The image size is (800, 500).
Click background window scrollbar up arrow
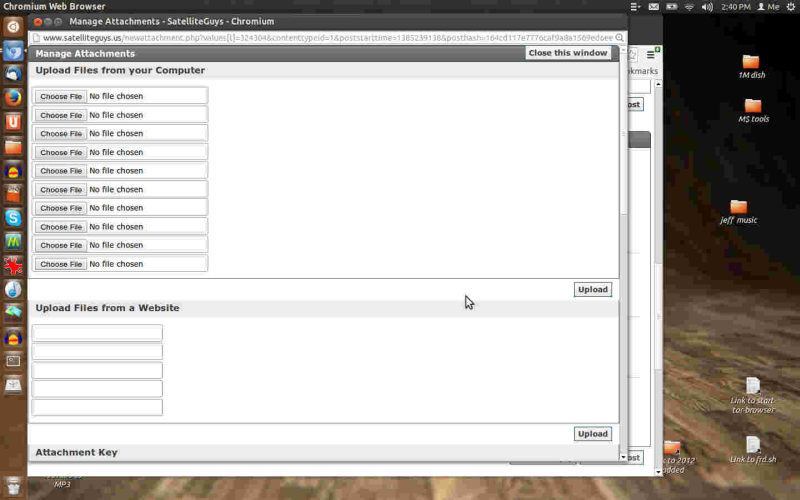(x=658, y=84)
